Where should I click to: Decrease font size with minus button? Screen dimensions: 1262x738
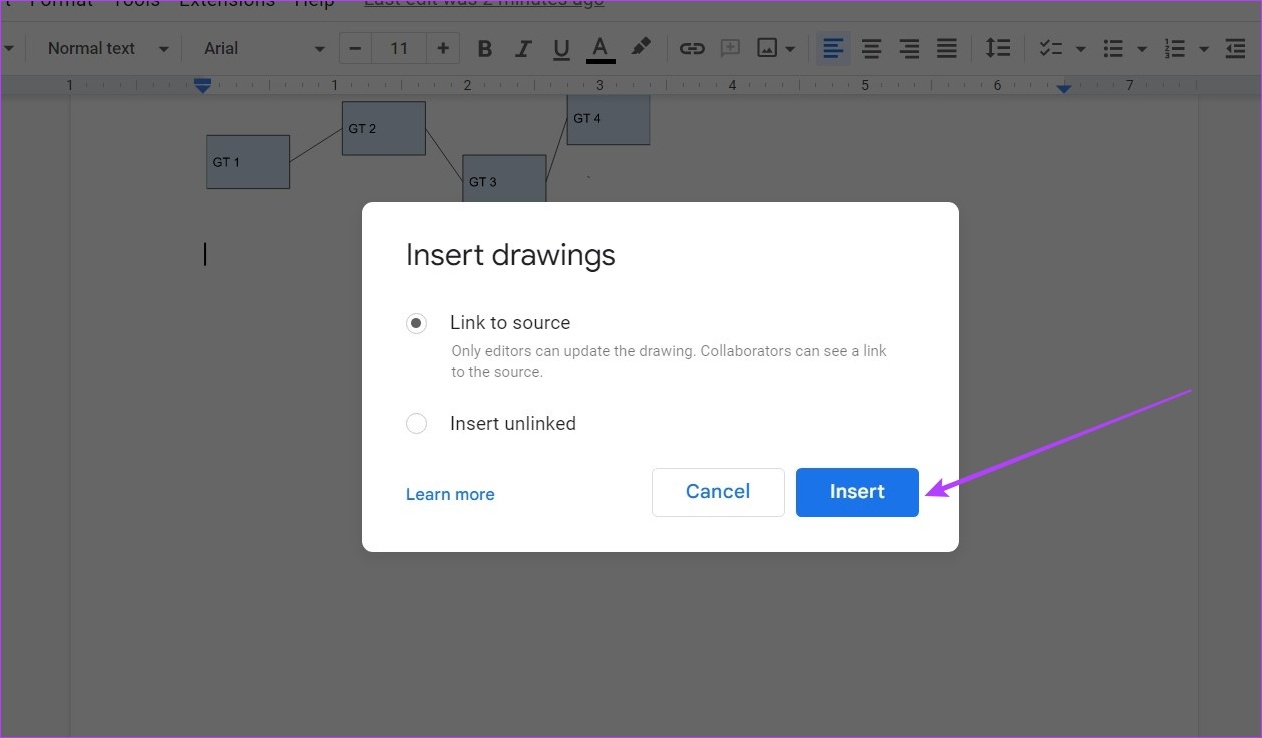click(x=355, y=48)
